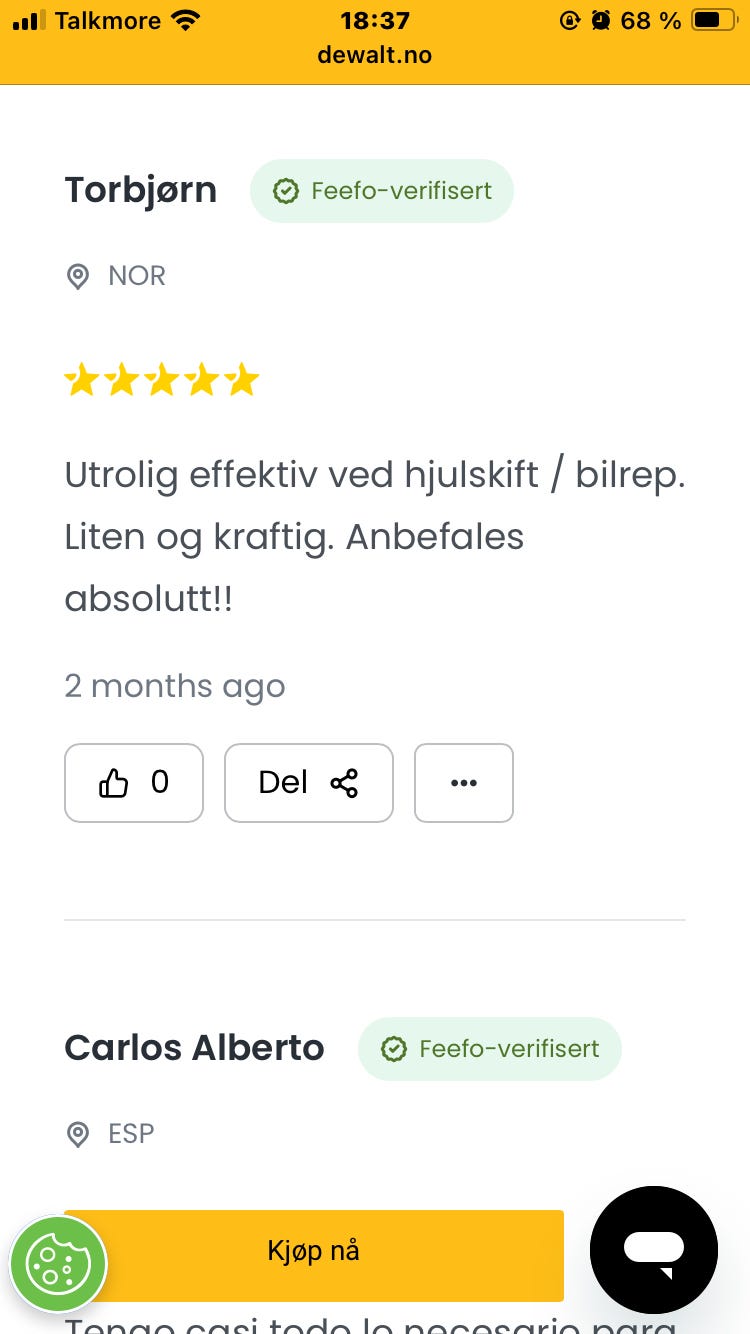
Task: Select the reviewer name Torbjørn
Action: click(140, 190)
